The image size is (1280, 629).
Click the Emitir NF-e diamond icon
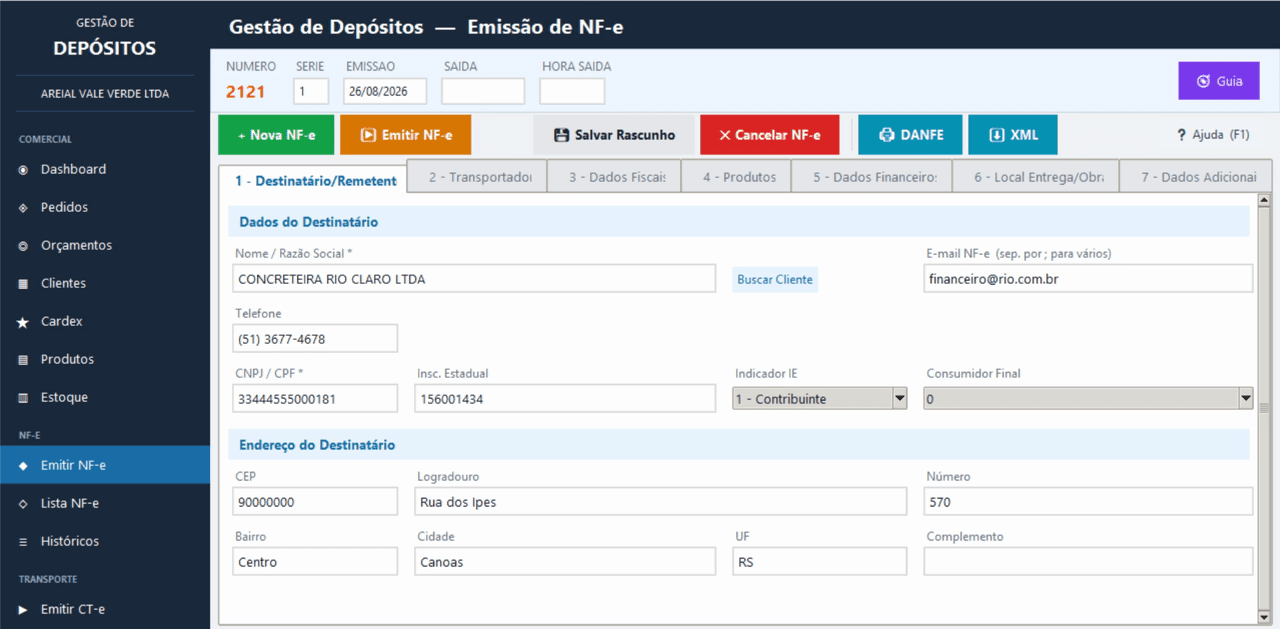[x=23, y=466]
